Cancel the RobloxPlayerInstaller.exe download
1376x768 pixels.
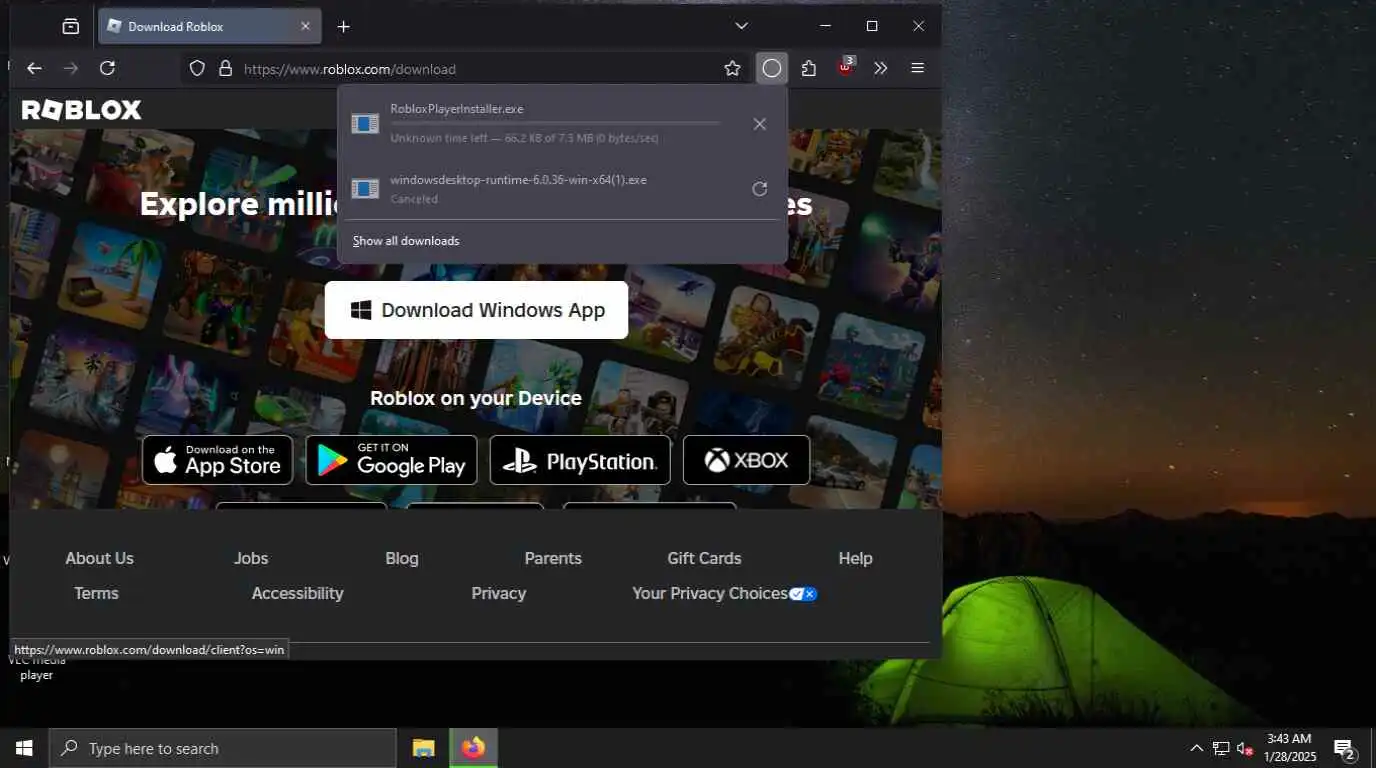click(x=760, y=124)
